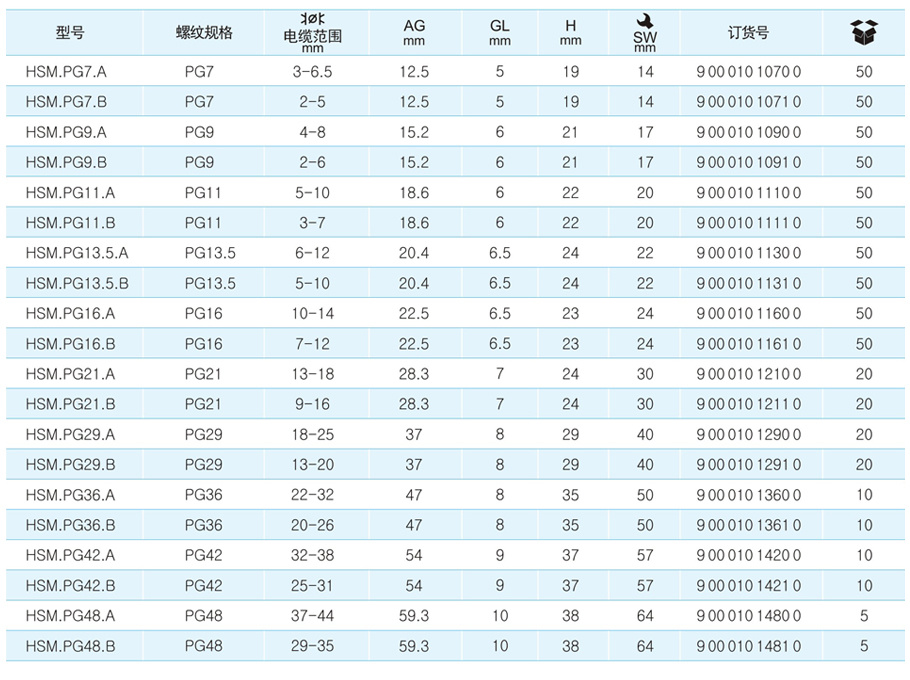The height and width of the screenshot is (680, 910).
Task: Click cable range 20-26 cell
Action: point(312,525)
